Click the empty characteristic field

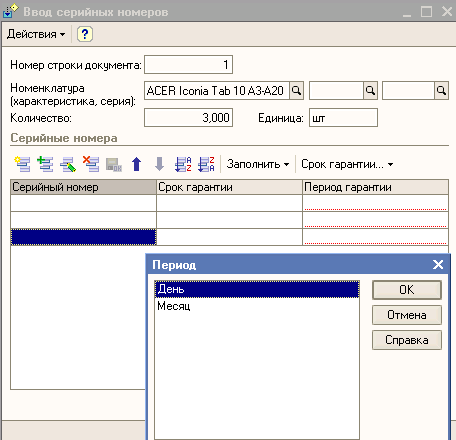pyautogui.click(x=336, y=91)
